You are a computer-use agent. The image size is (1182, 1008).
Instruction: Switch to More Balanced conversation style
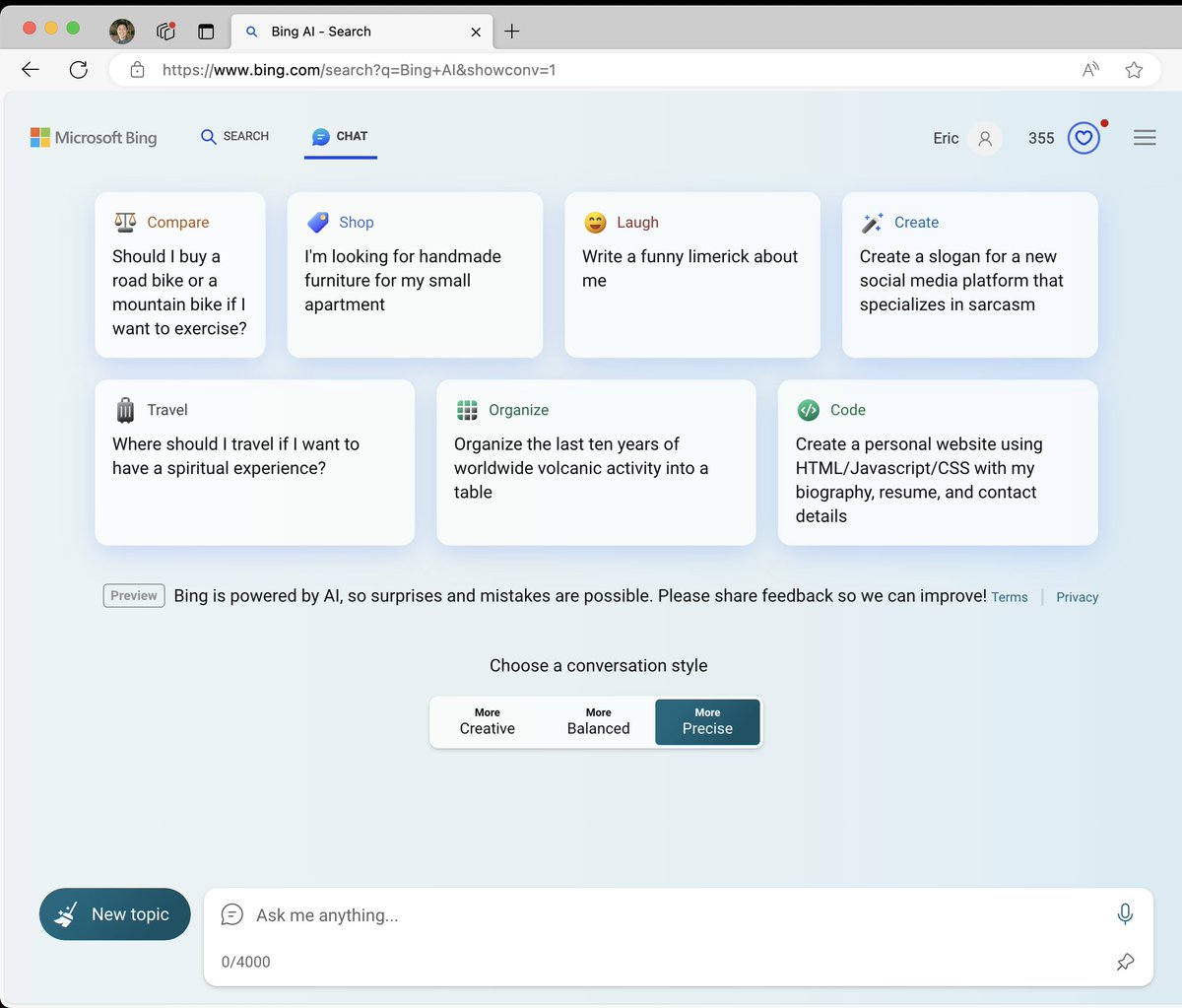pos(598,721)
